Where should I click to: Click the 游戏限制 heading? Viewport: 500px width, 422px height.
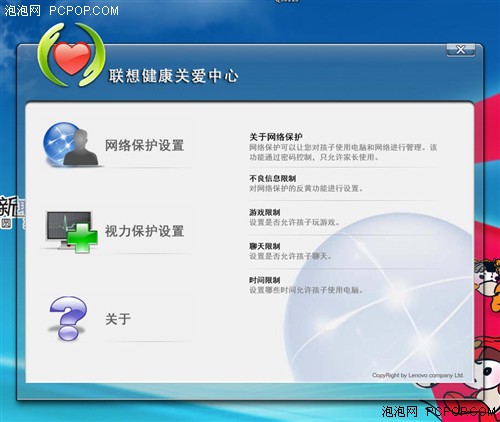point(265,212)
